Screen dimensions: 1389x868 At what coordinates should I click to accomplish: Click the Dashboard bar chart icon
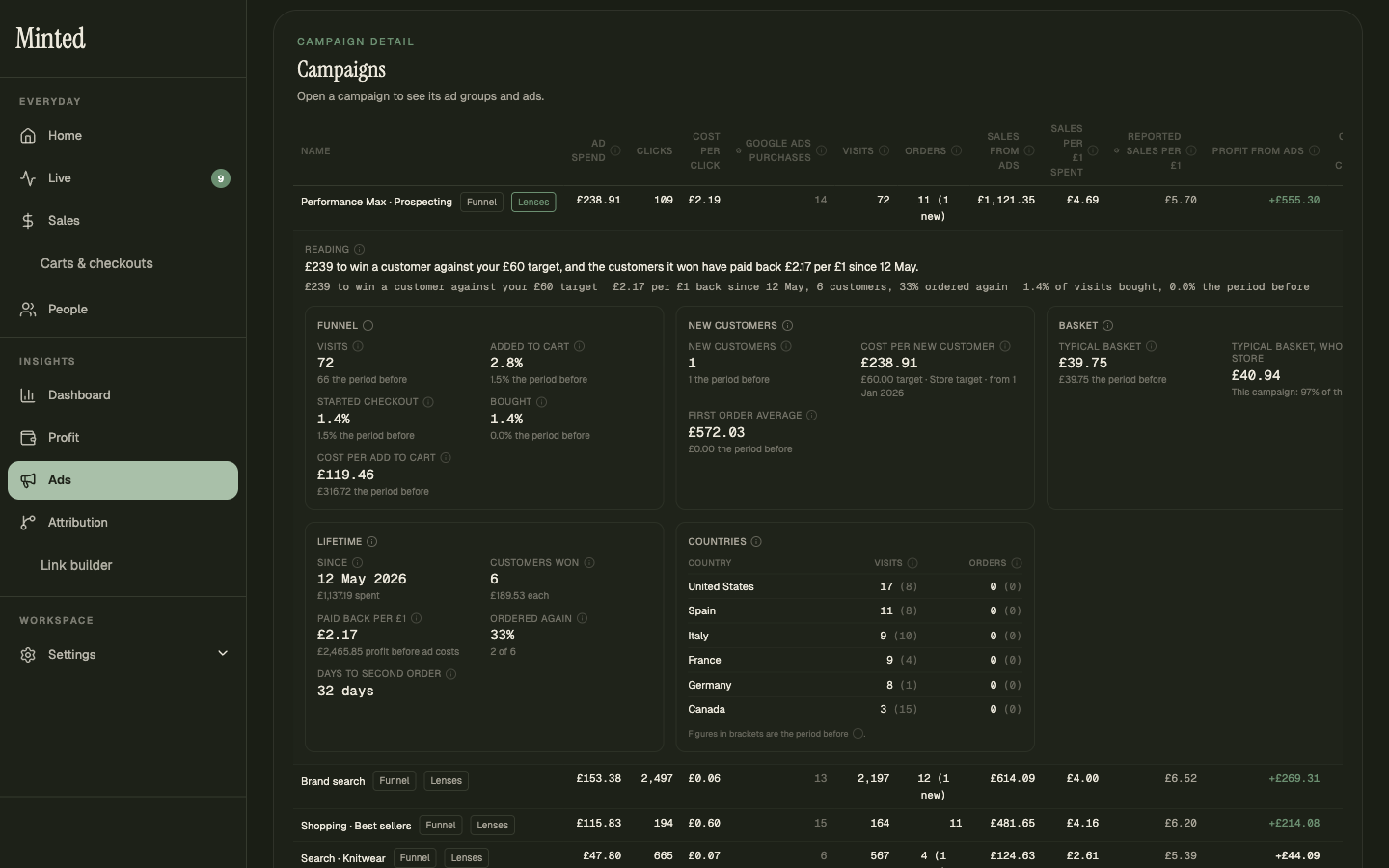coord(28,395)
